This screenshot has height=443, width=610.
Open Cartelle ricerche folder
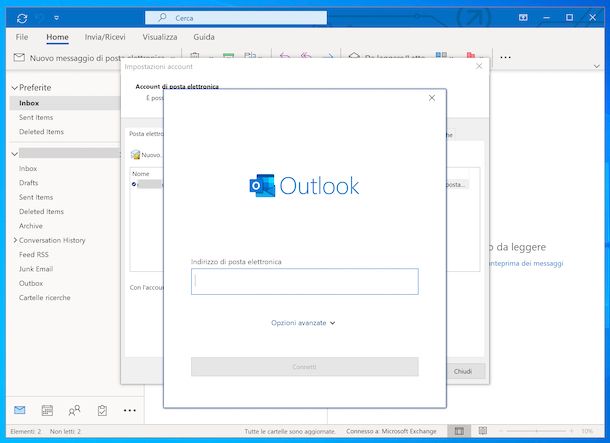point(45,298)
